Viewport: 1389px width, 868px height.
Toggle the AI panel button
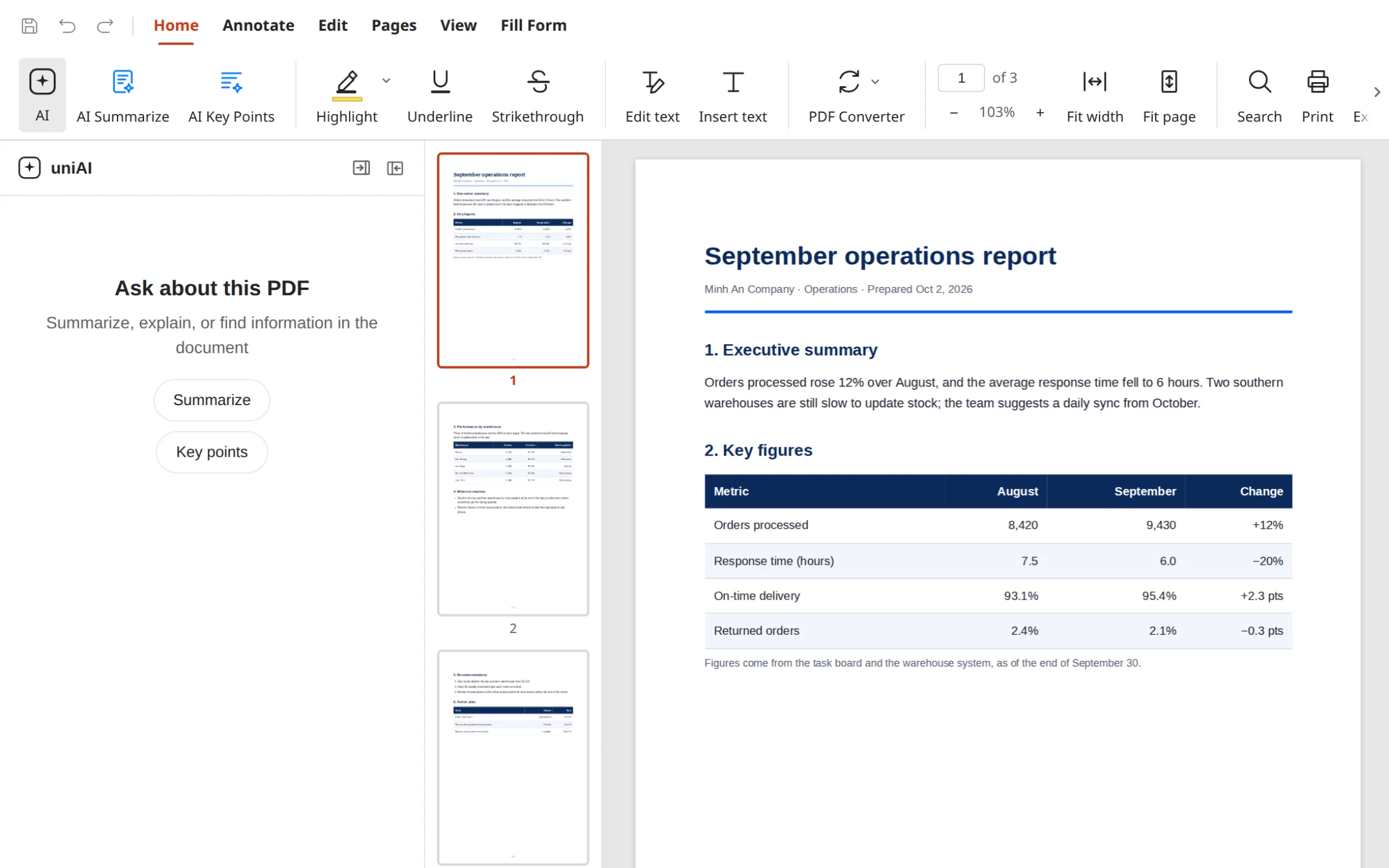[42, 95]
